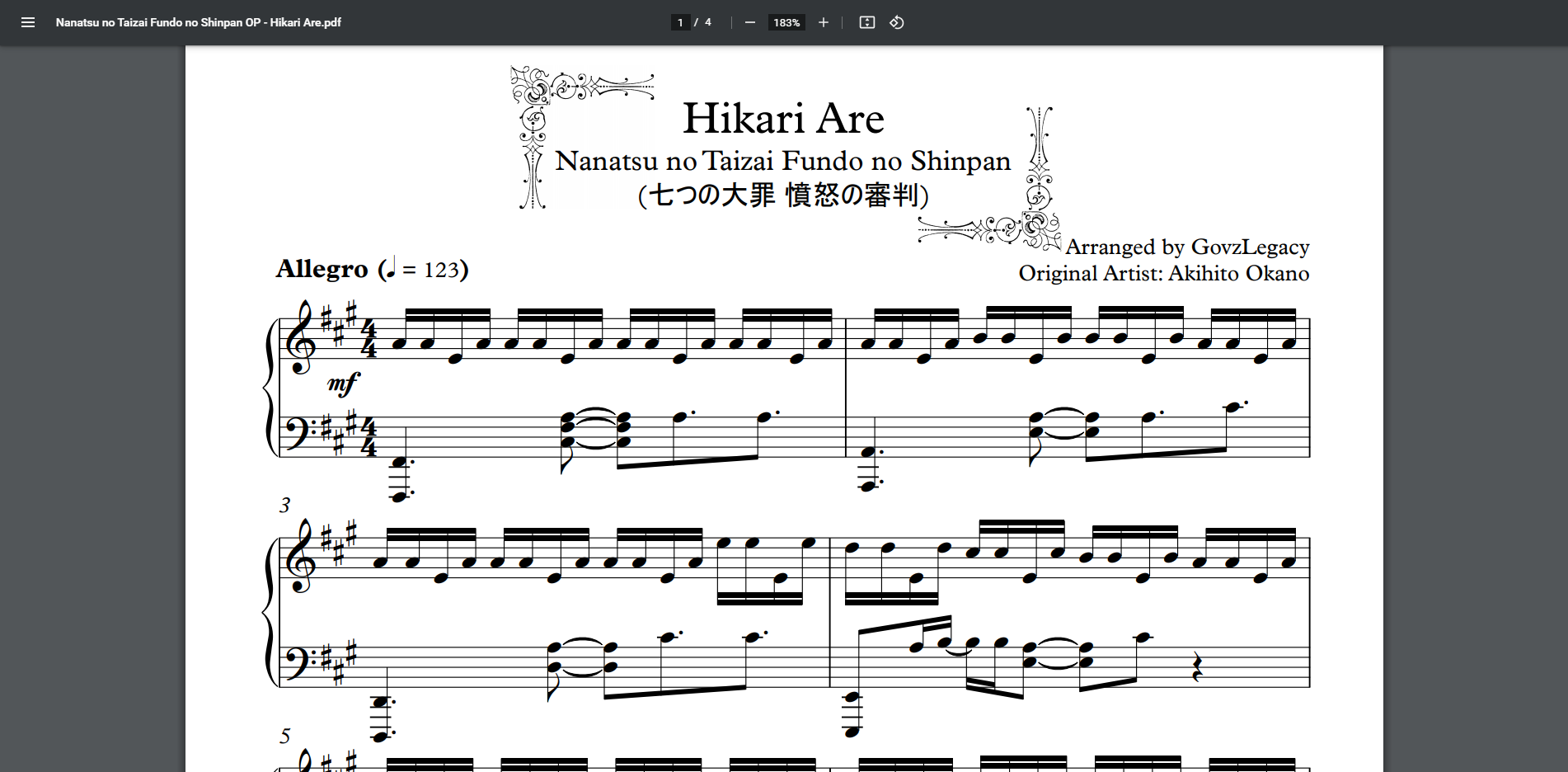Click the "Arranged by GovzLegacy" credit
1568x772 pixels.
click(x=1186, y=247)
